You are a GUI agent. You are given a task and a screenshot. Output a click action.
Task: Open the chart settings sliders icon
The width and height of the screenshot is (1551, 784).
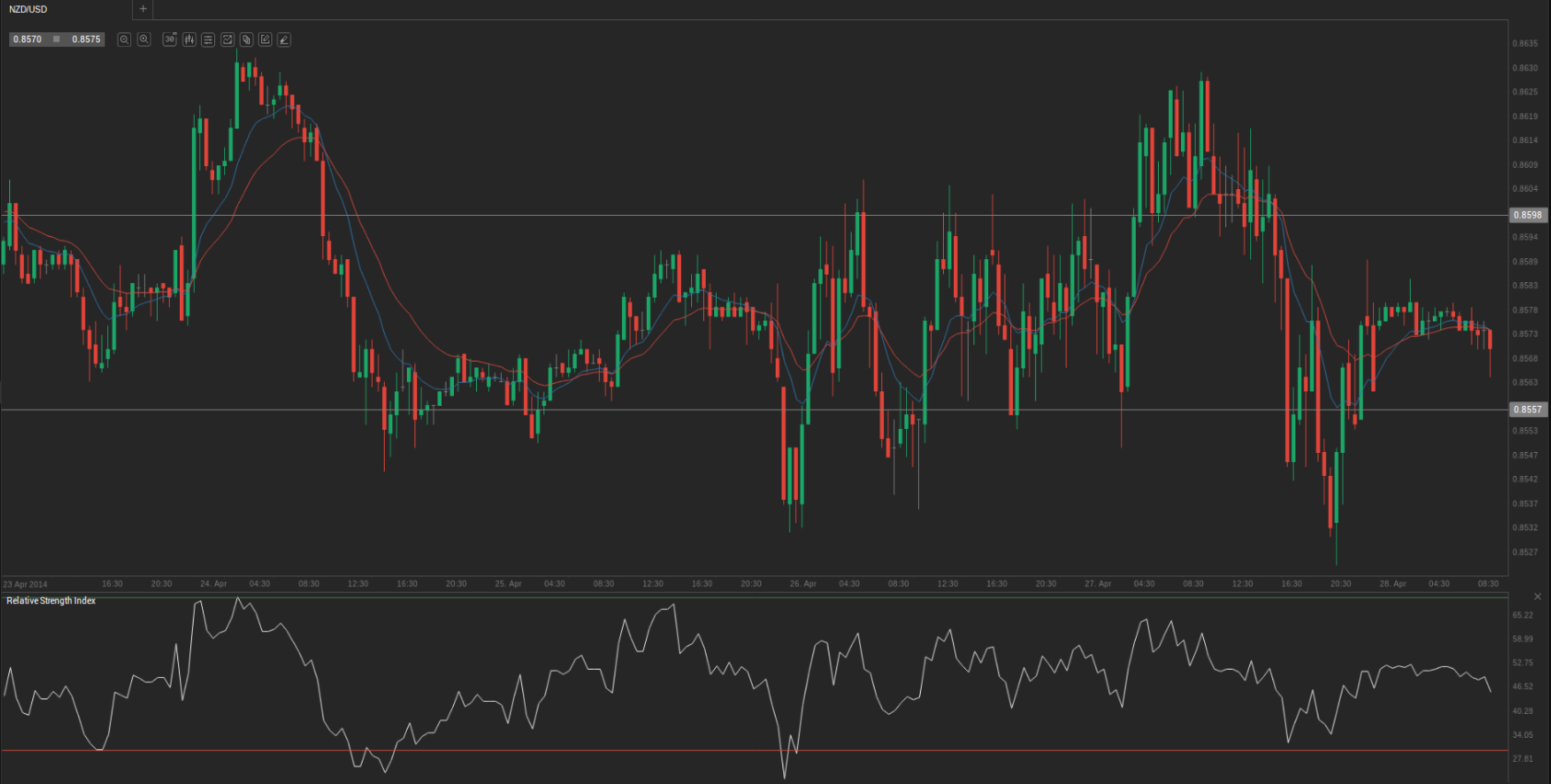click(x=209, y=40)
